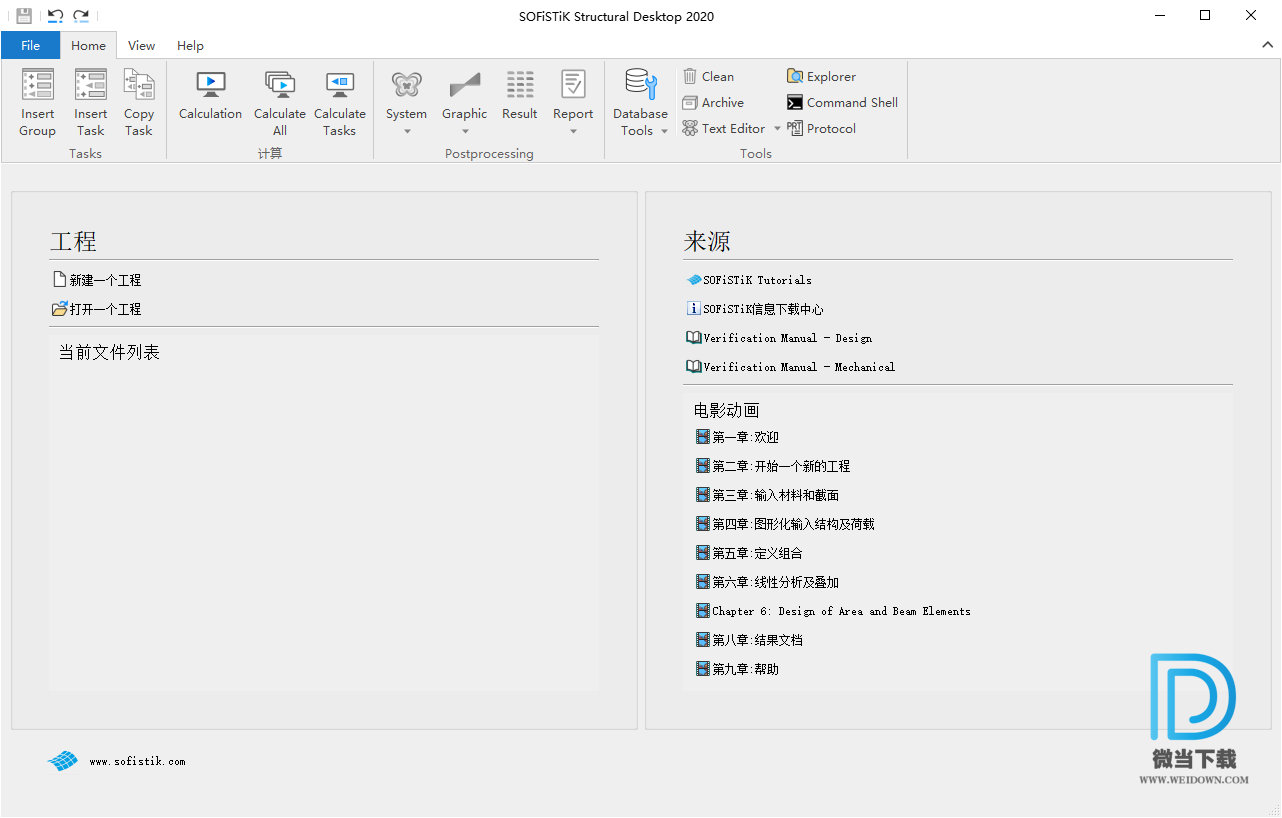The height and width of the screenshot is (818, 1282).
Task: Play movie 第九章:帮助
Action: [737, 670]
